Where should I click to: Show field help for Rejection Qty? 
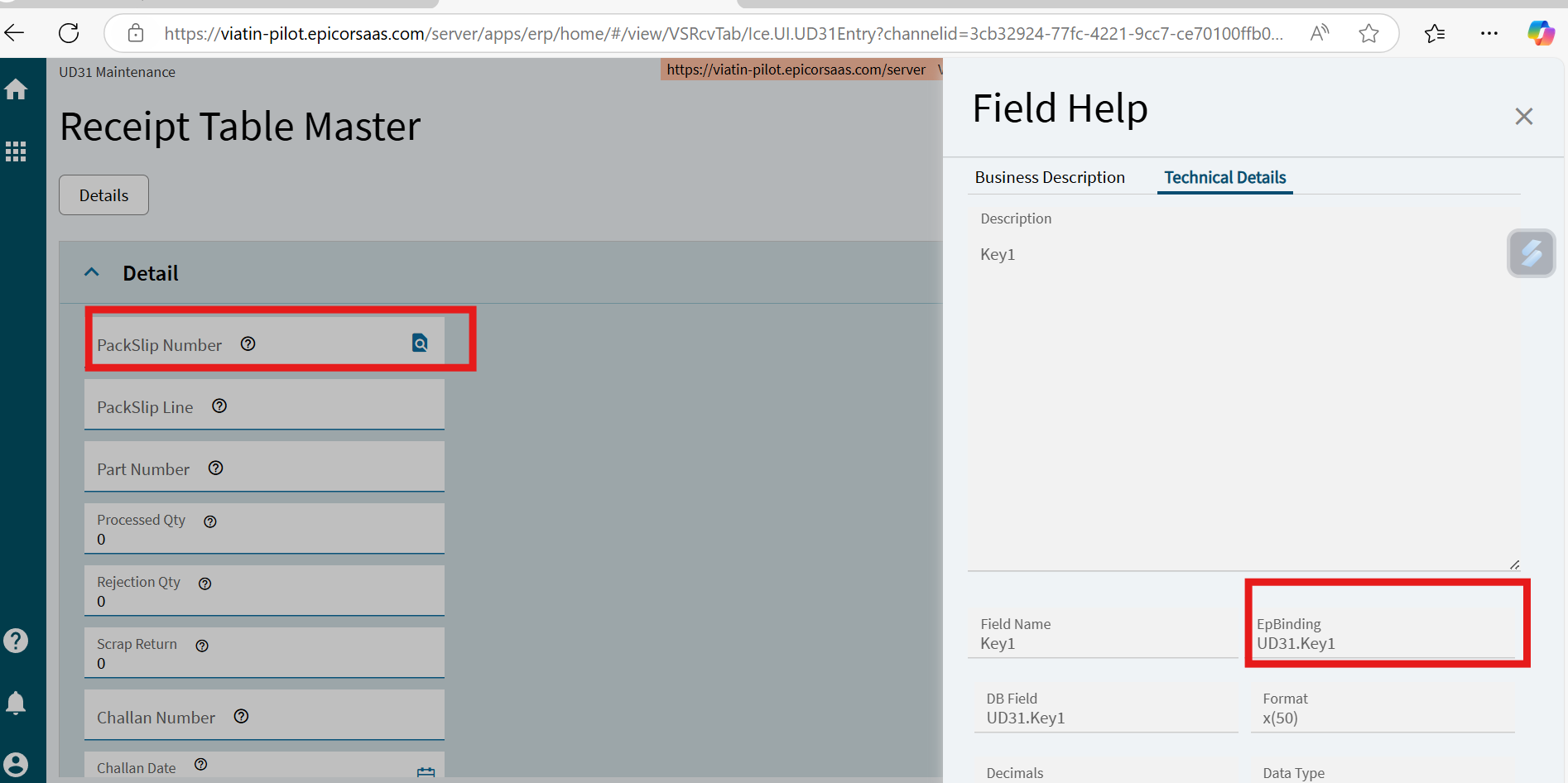click(x=205, y=584)
